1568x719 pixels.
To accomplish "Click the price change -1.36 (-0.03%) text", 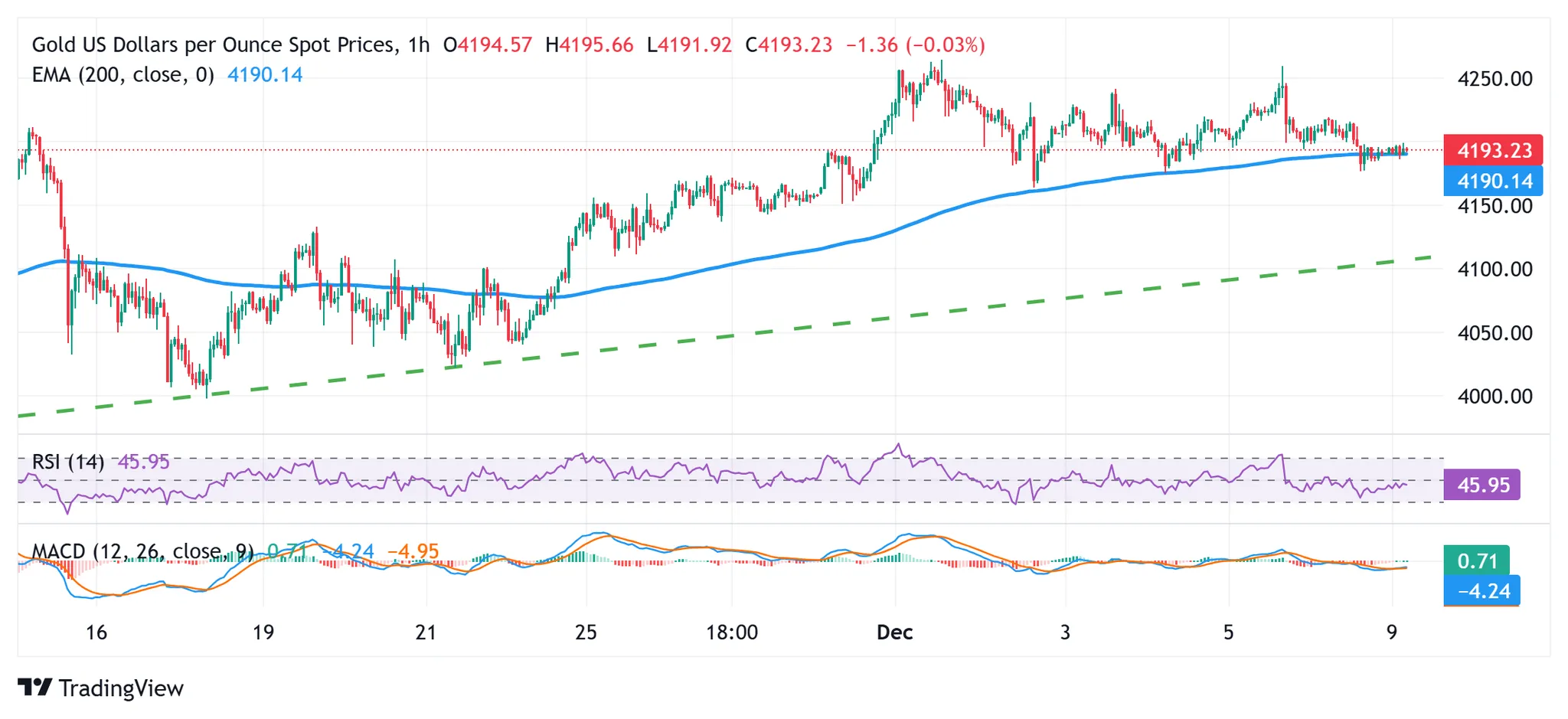I will coord(915,44).
